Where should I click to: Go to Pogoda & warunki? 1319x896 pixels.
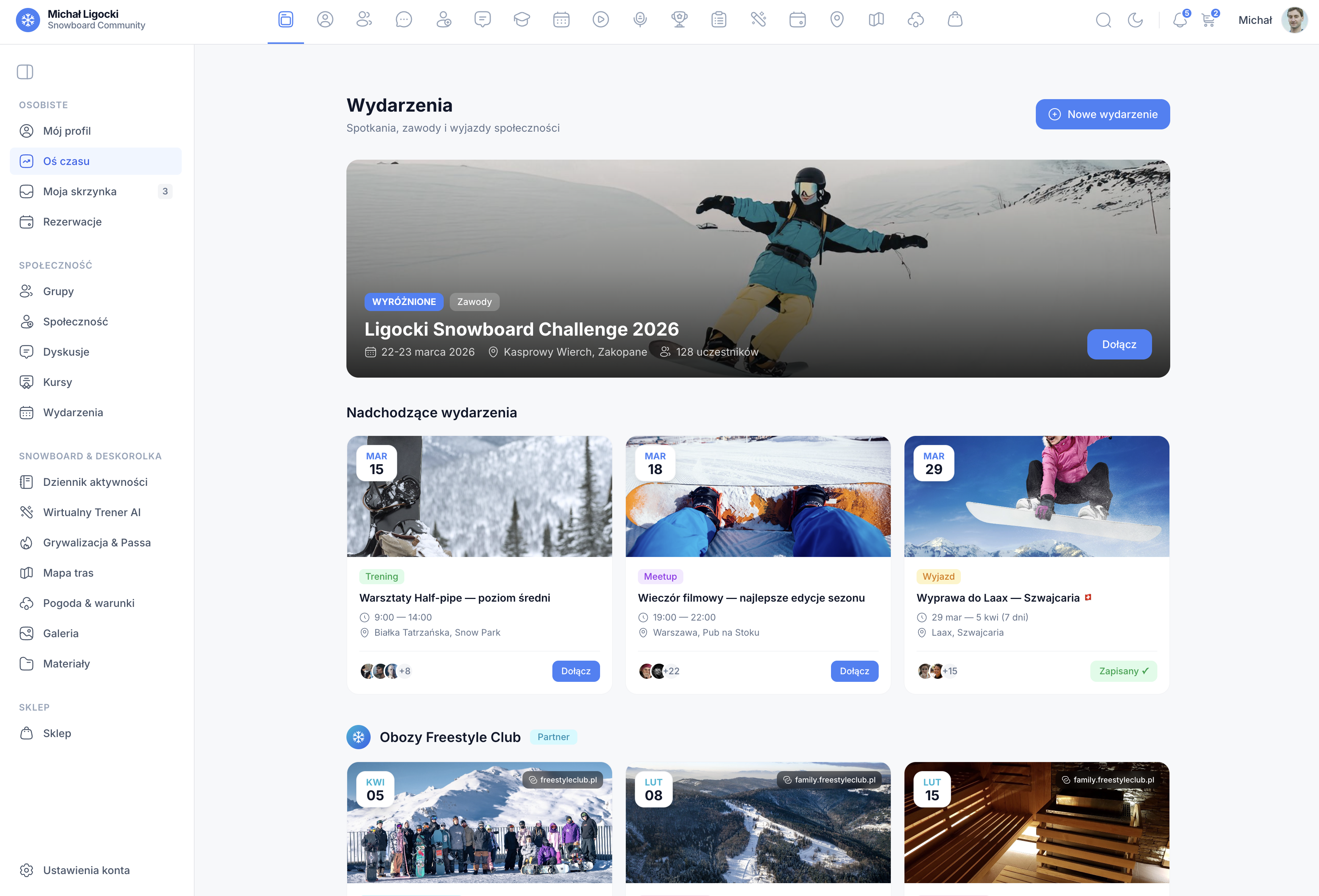click(89, 603)
